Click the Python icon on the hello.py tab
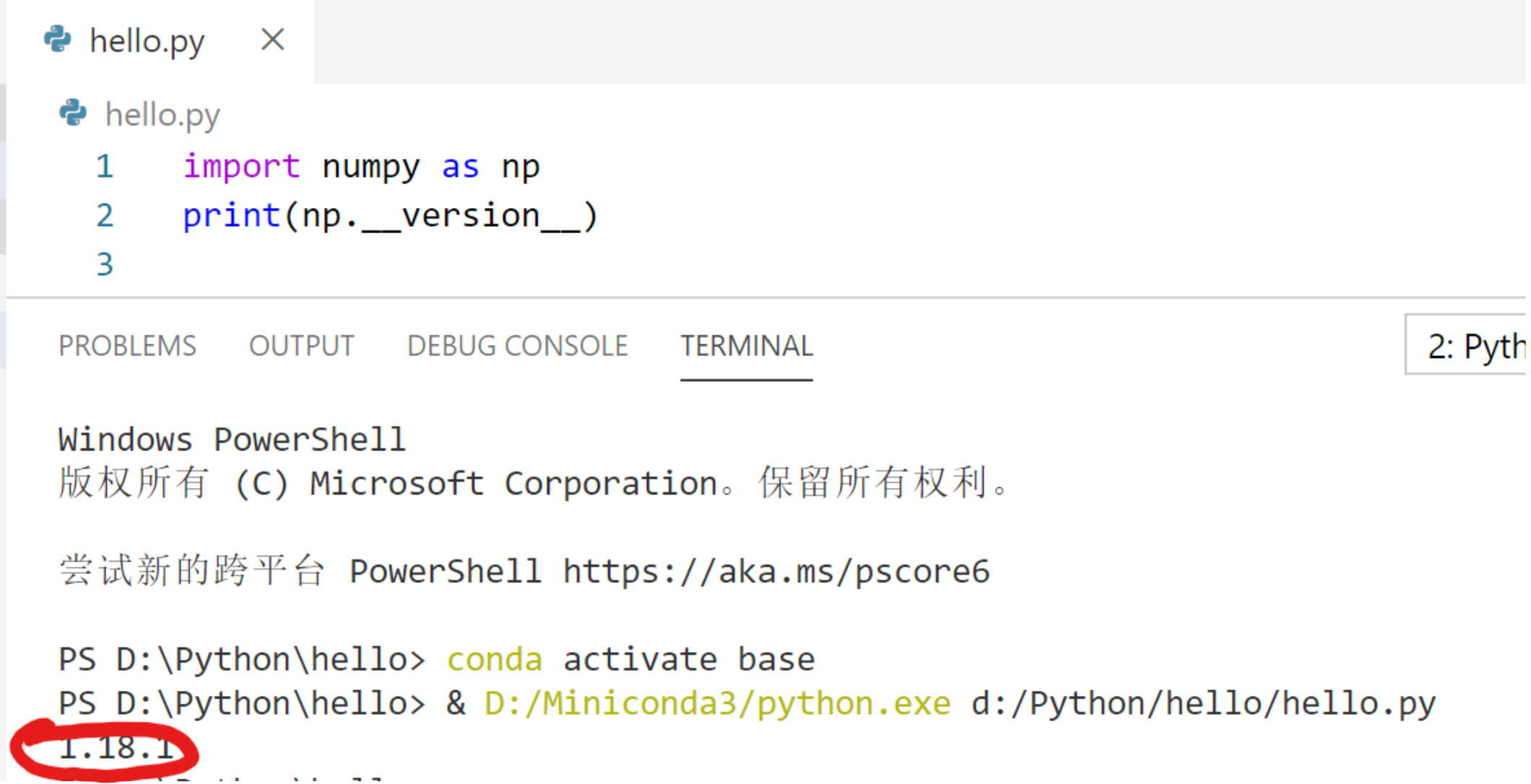Screen dimensions: 1531x784 click(58, 40)
